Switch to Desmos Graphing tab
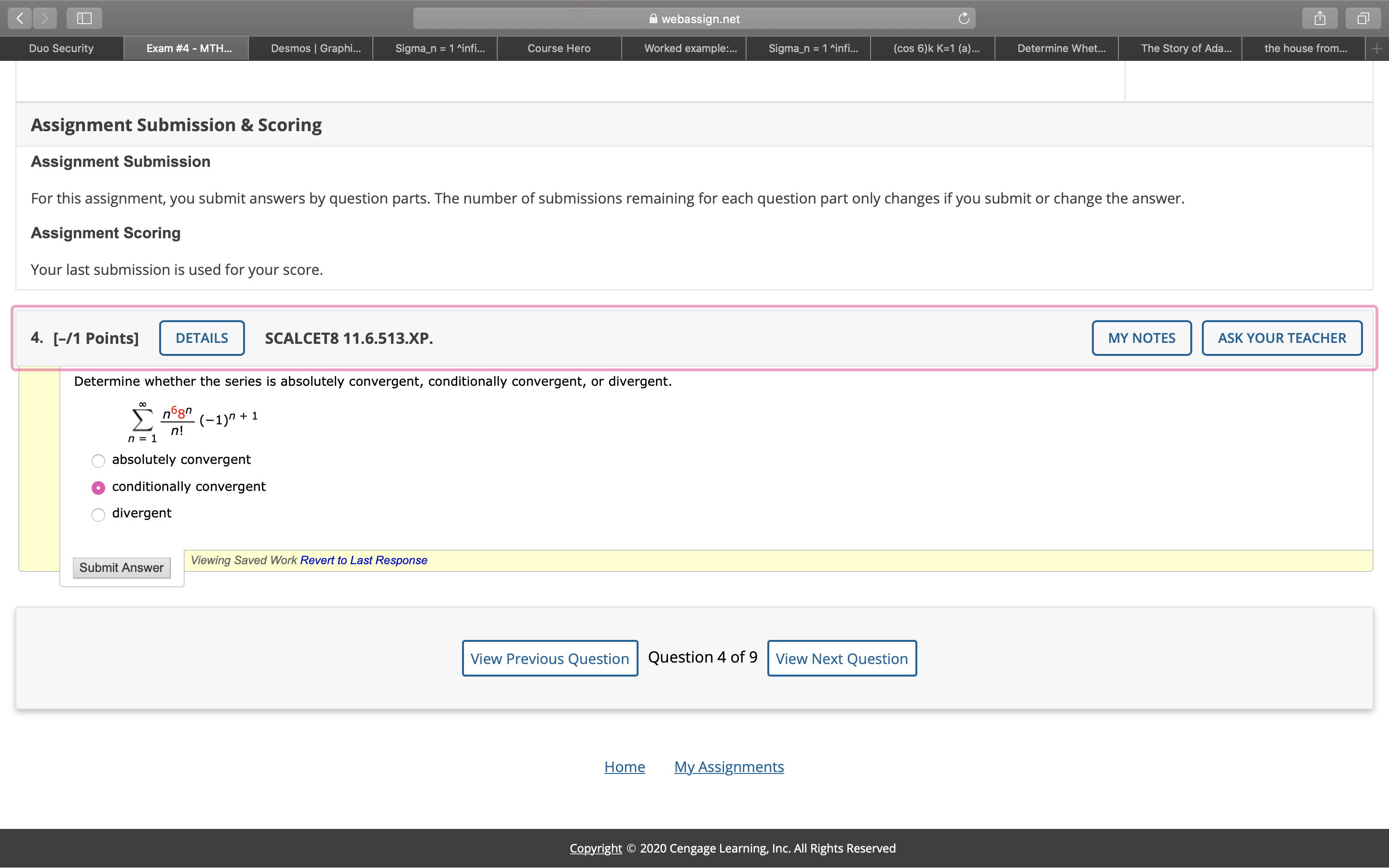The height and width of the screenshot is (868, 1389). [316, 49]
